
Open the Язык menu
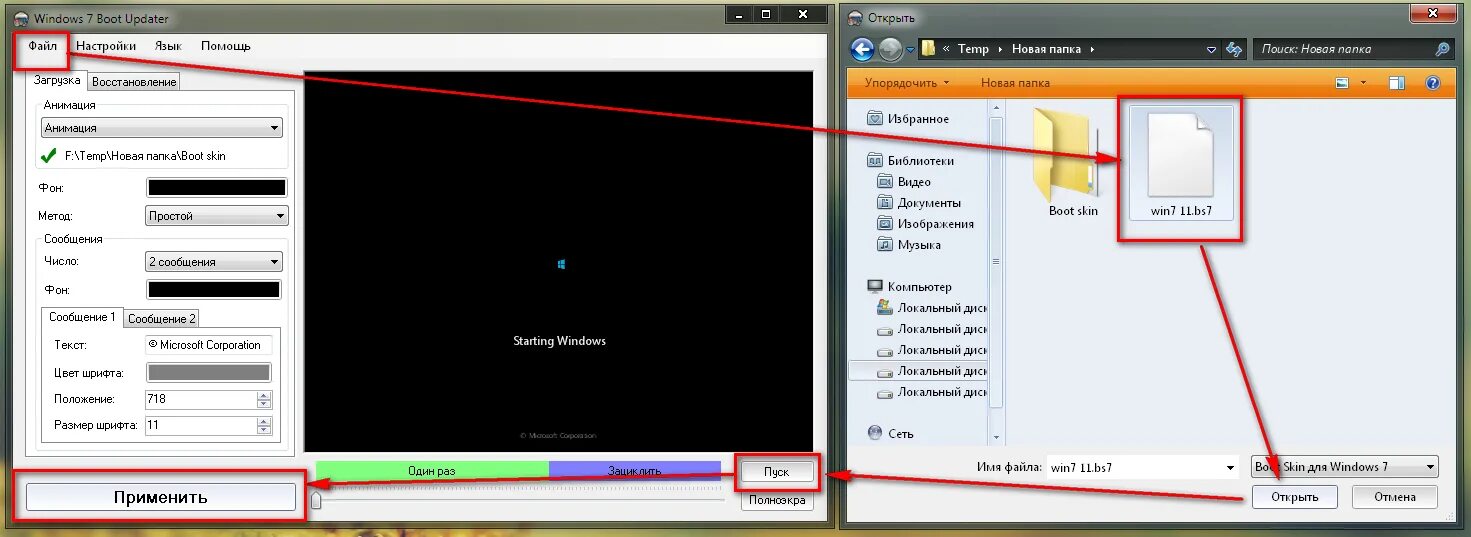tap(168, 46)
